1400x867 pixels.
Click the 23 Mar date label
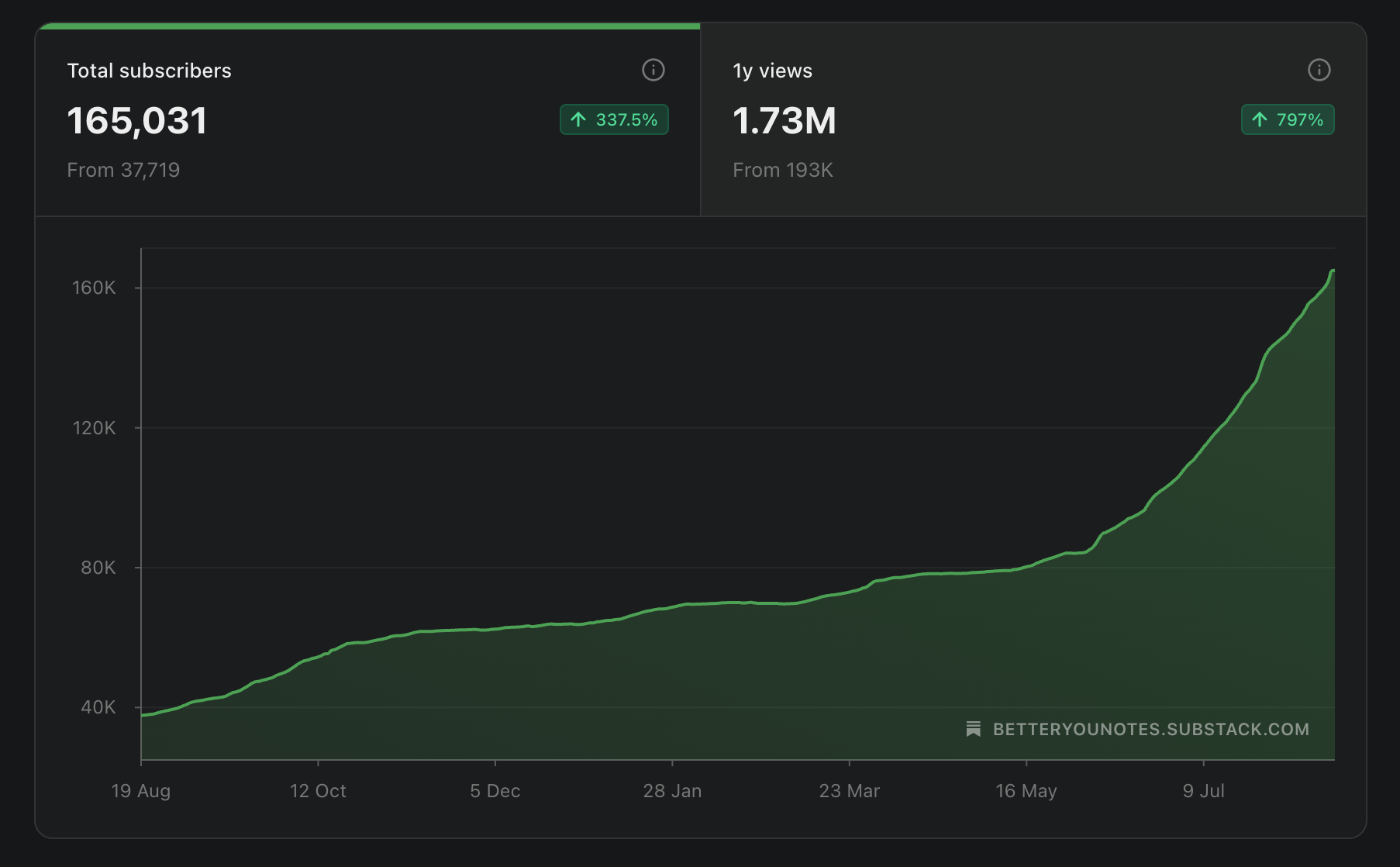tap(850, 791)
